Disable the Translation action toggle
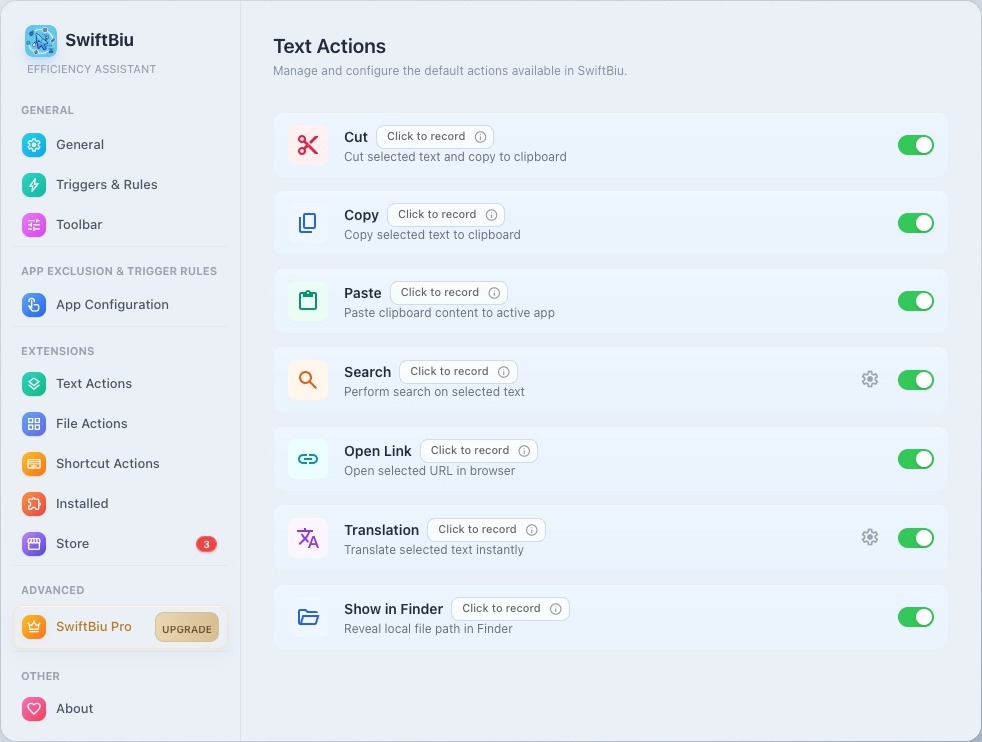Screen dimensions: 982x742 916,538
